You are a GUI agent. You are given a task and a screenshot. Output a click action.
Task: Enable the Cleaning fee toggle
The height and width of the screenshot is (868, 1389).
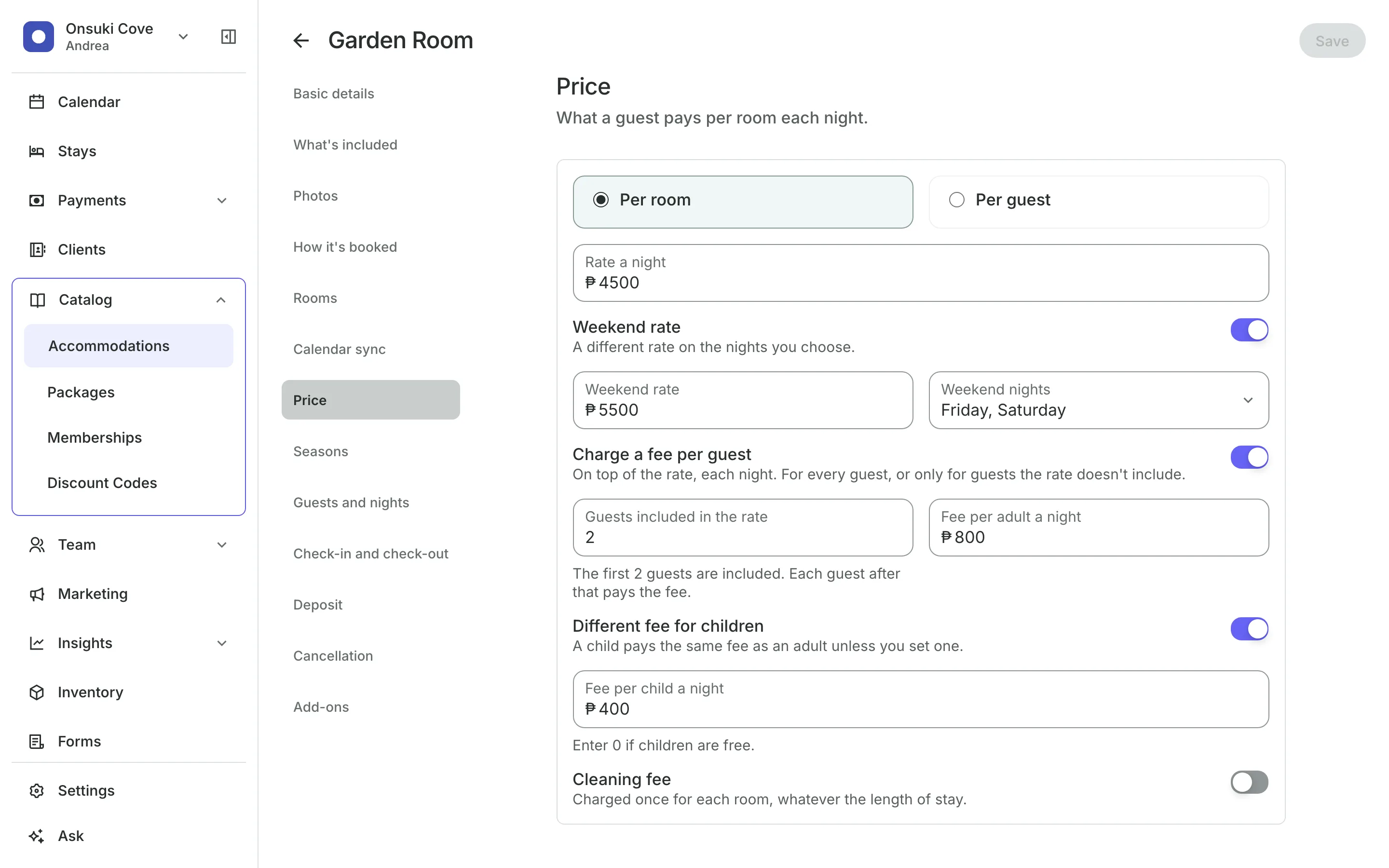(1249, 783)
